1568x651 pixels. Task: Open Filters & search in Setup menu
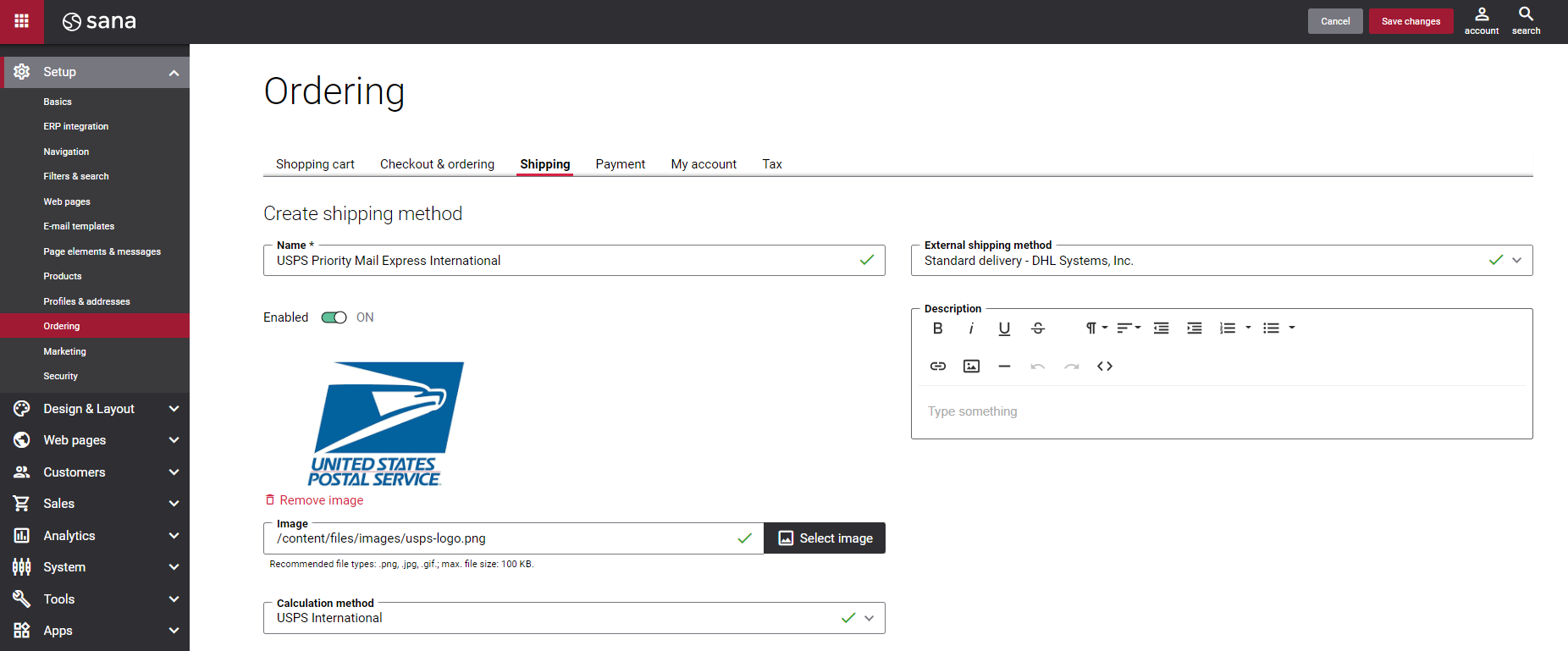click(x=76, y=177)
